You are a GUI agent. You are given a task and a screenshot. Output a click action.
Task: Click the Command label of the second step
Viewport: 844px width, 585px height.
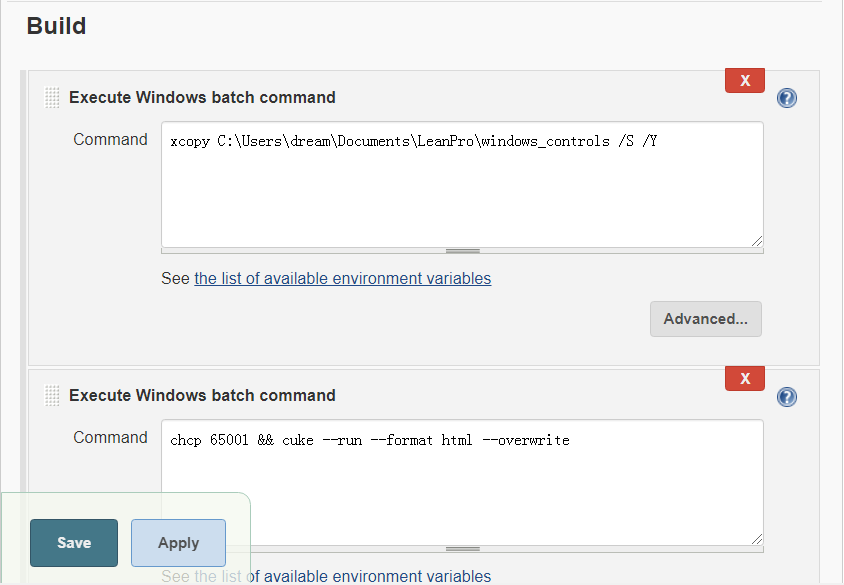pos(110,437)
